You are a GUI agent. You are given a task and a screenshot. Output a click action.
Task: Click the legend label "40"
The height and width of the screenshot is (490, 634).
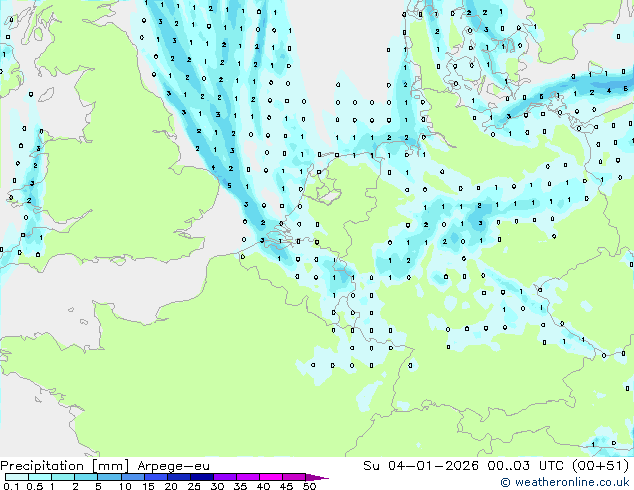pyautogui.click(x=263, y=486)
